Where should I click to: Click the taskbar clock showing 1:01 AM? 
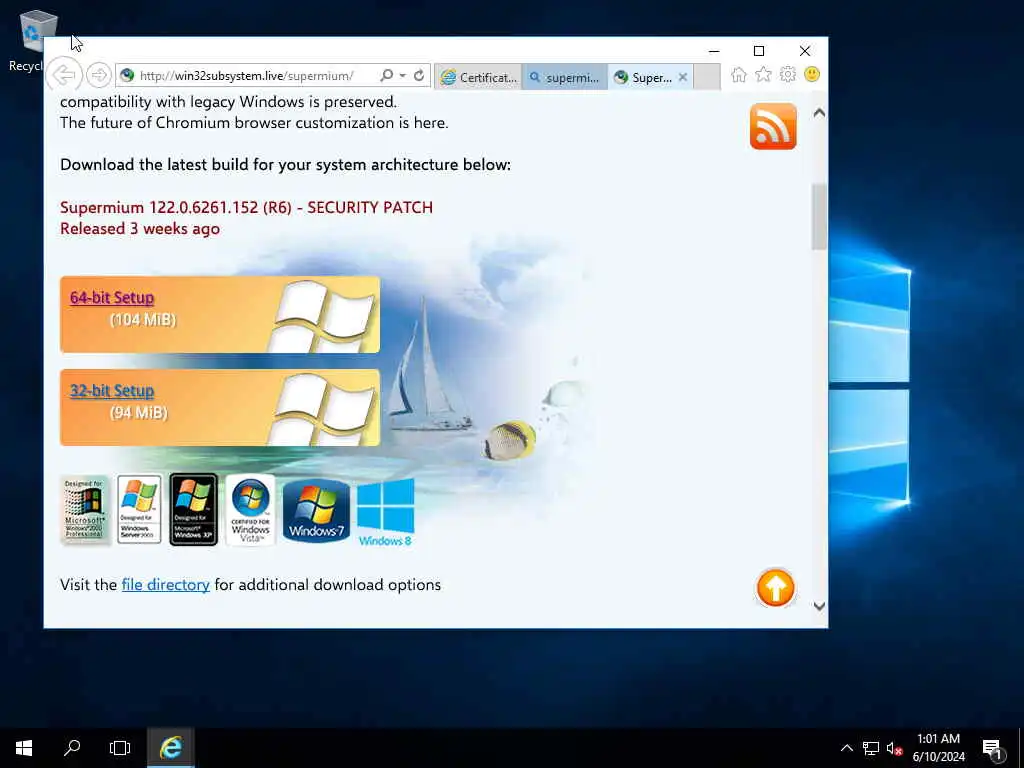click(x=938, y=748)
